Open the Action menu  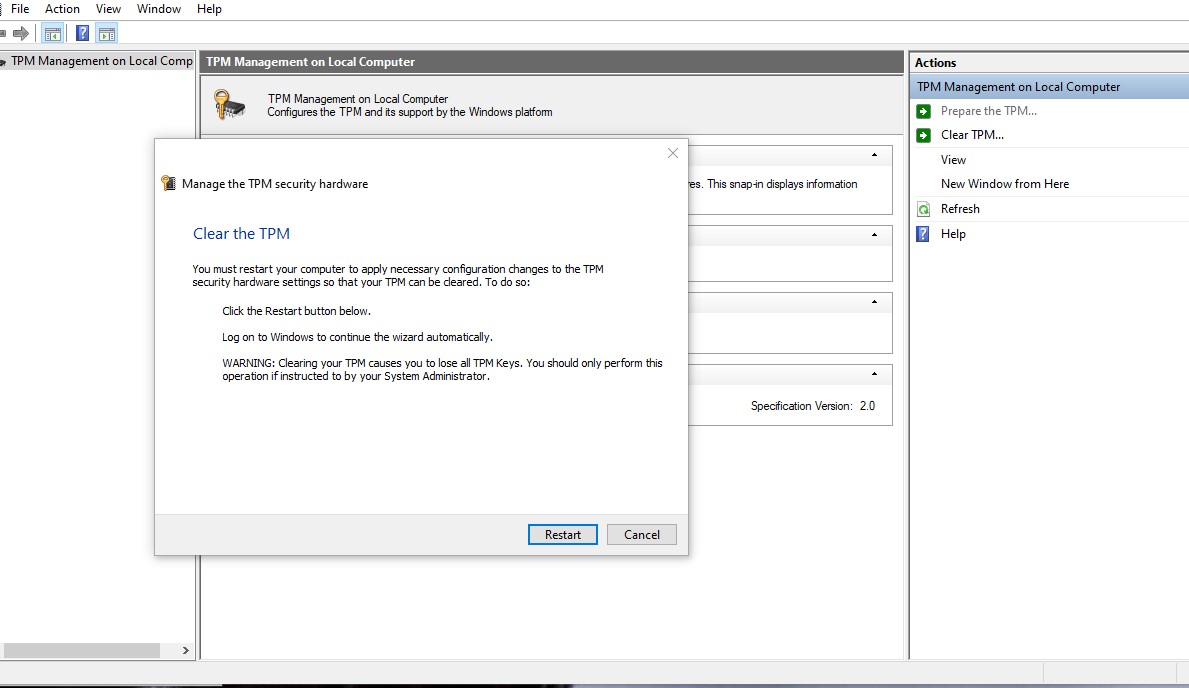[x=62, y=9]
